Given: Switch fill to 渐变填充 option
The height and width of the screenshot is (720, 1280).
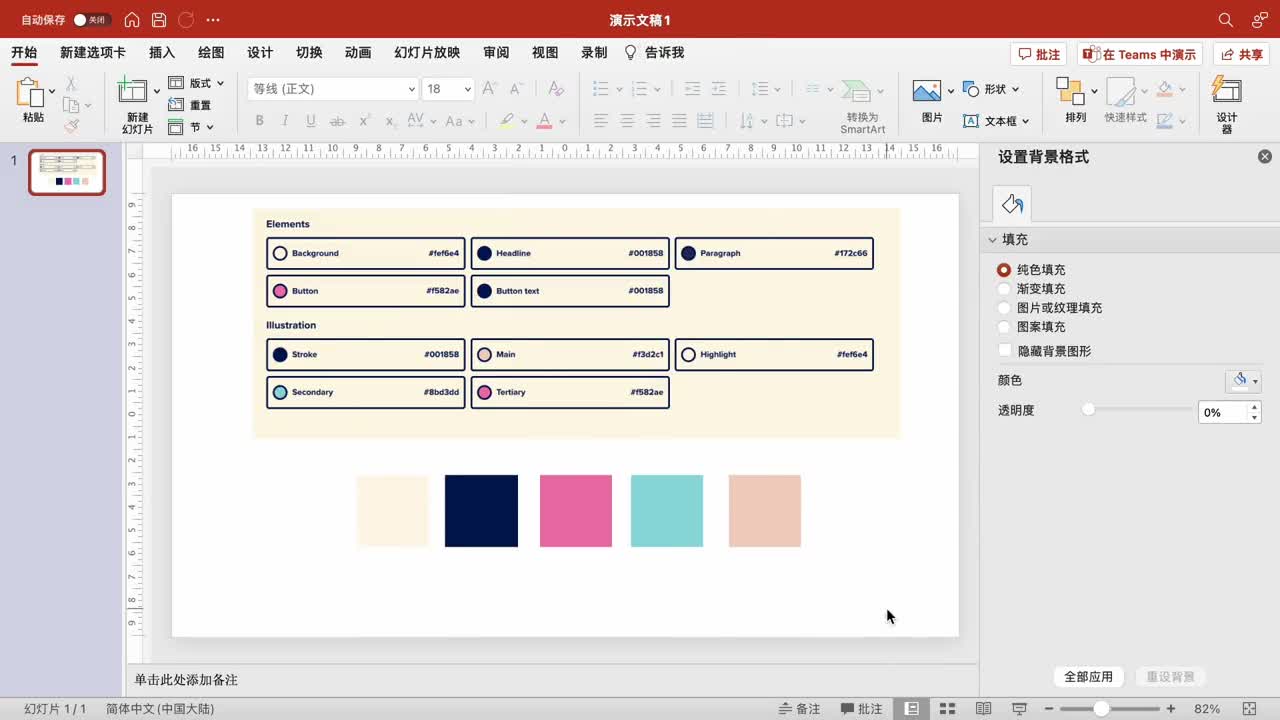Looking at the screenshot, I should (x=1002, y=288).
